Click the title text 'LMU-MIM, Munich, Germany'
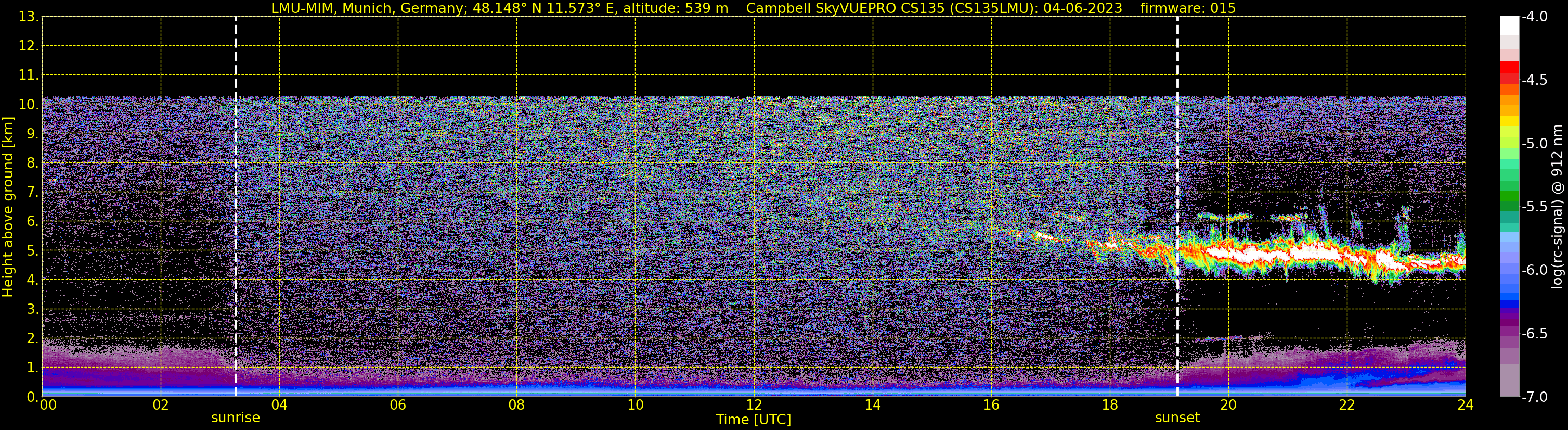Screen dimensions: 1568x430 coord(369,8)
